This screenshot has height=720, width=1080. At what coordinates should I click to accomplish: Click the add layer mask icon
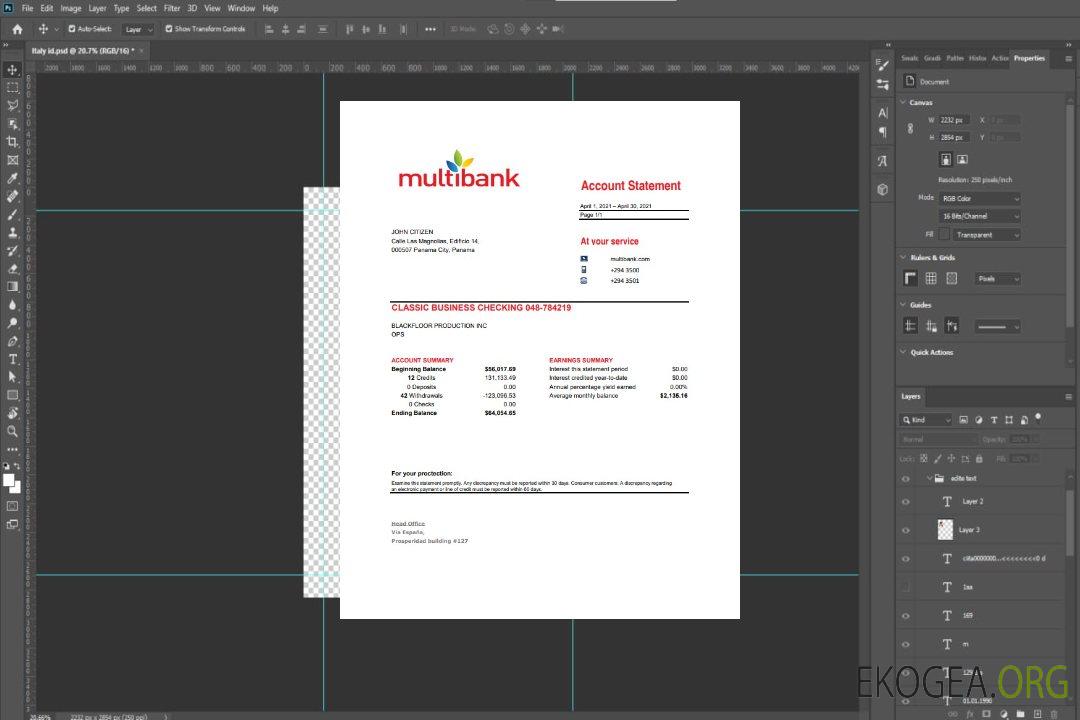click(986, 714)
